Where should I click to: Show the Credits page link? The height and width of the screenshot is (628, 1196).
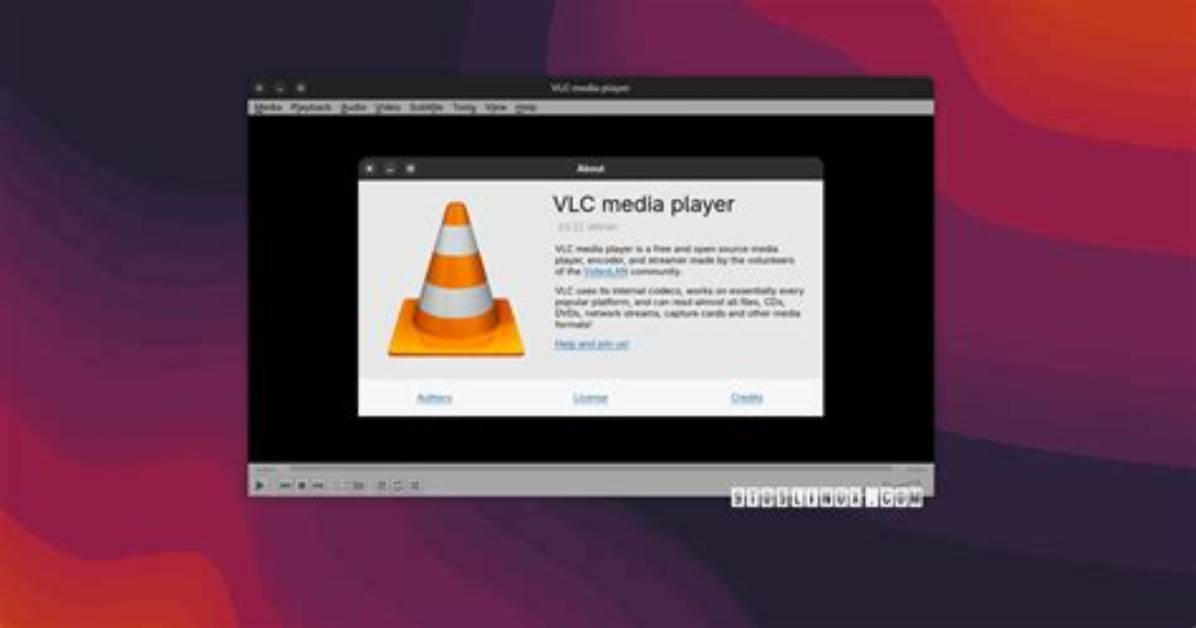pyautogui.click(x=747, y=398)
